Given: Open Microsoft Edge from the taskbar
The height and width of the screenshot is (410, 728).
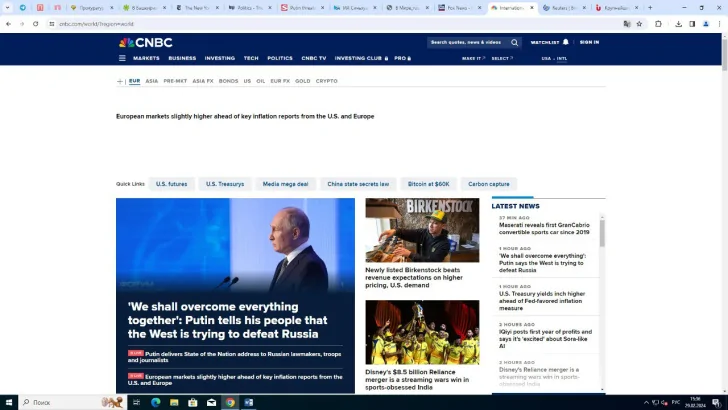Looking at the screenshot, I should (155, 402).
